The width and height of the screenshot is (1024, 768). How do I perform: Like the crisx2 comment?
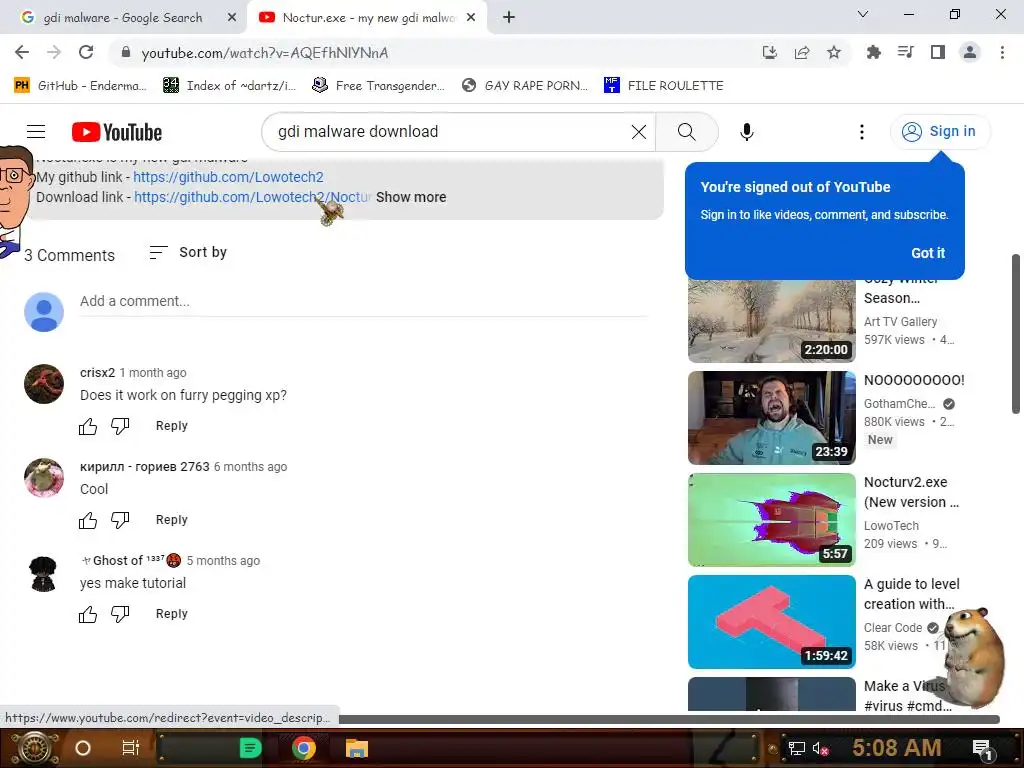pos(88,426)
